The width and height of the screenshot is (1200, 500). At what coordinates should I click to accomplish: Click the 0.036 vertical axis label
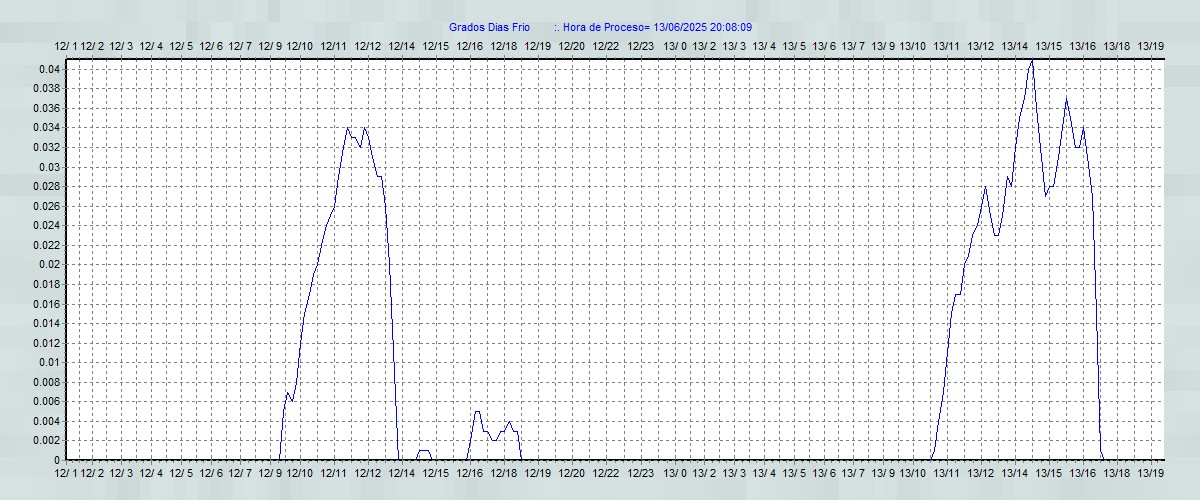tap(45, 108)
